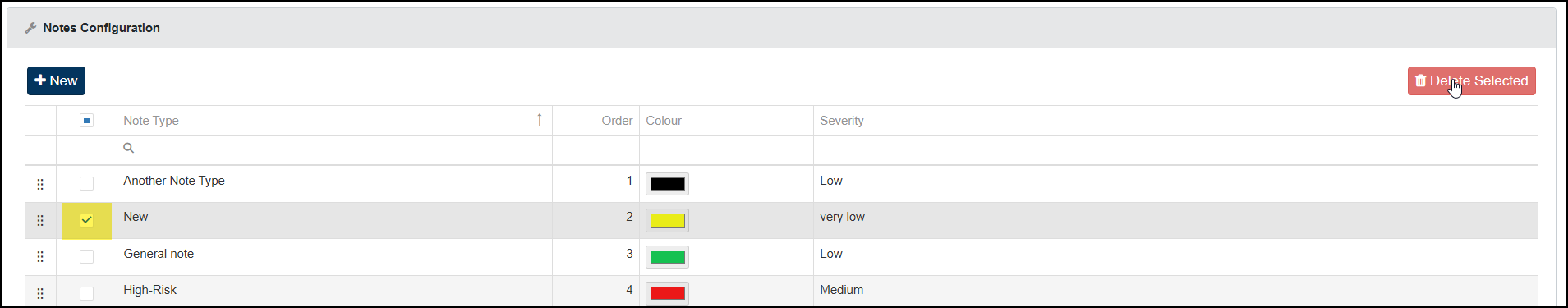Sort by the Order column header
Image resolution: width=1568 pixels, height=308 pixels.
click(617, 121)
